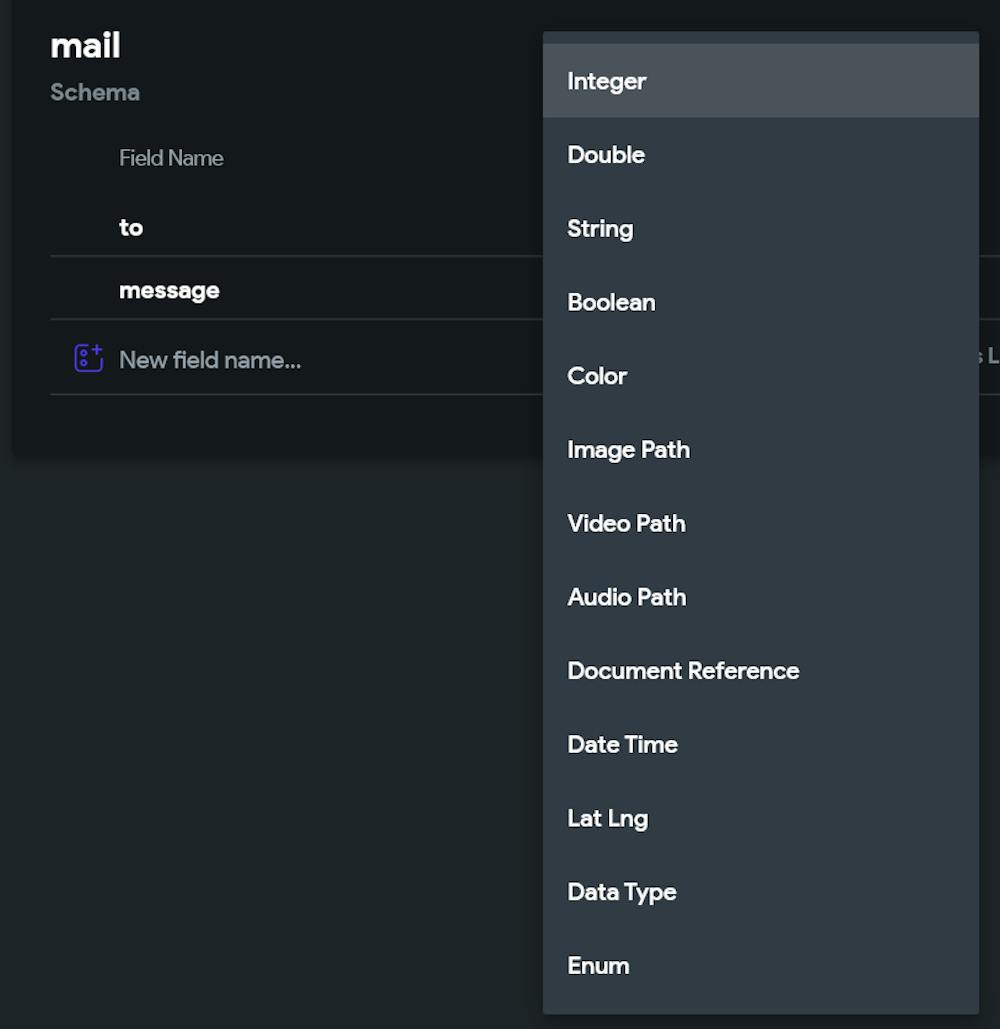
Task: Choose Audio Path data type
Action: (626, 597)
